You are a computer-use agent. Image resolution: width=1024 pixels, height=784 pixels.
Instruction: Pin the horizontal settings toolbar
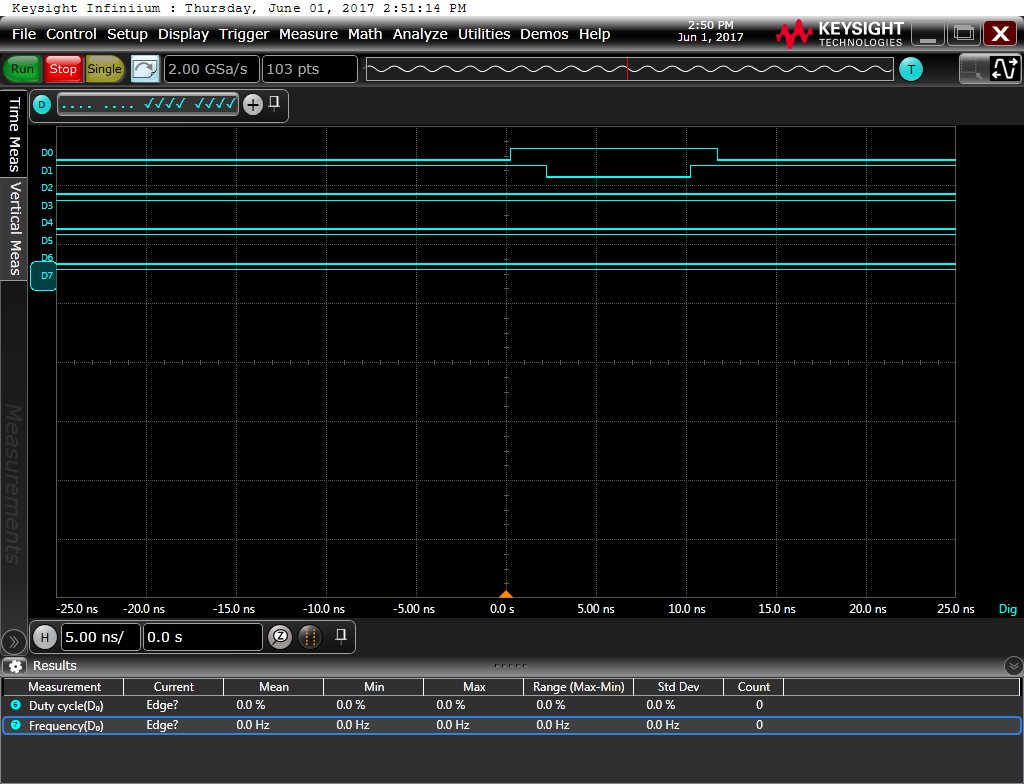341,636
